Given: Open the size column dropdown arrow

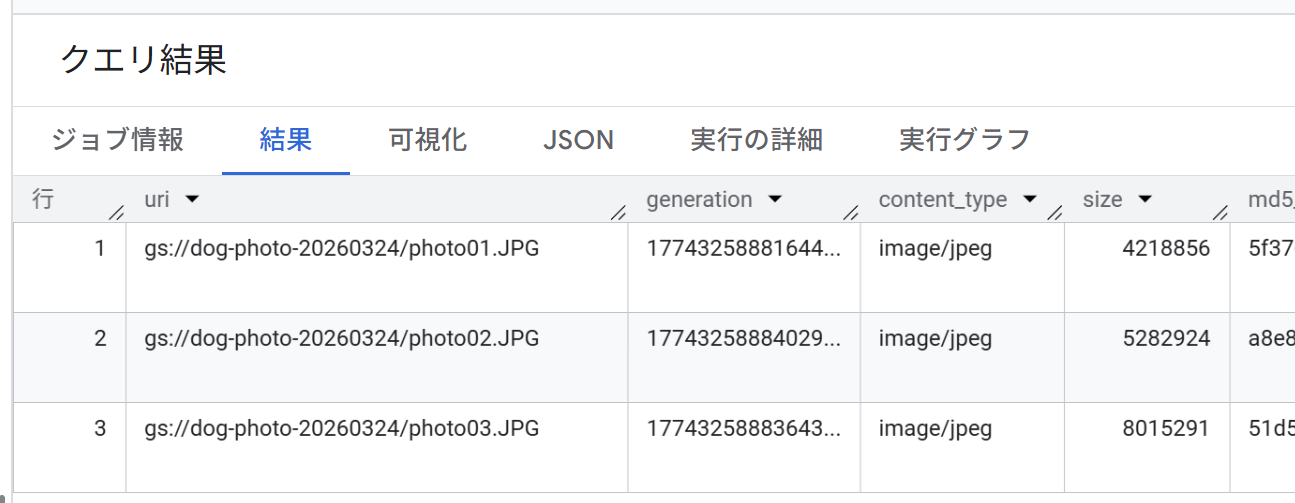Looking at the screenshot, I should tap(1146, 200).
